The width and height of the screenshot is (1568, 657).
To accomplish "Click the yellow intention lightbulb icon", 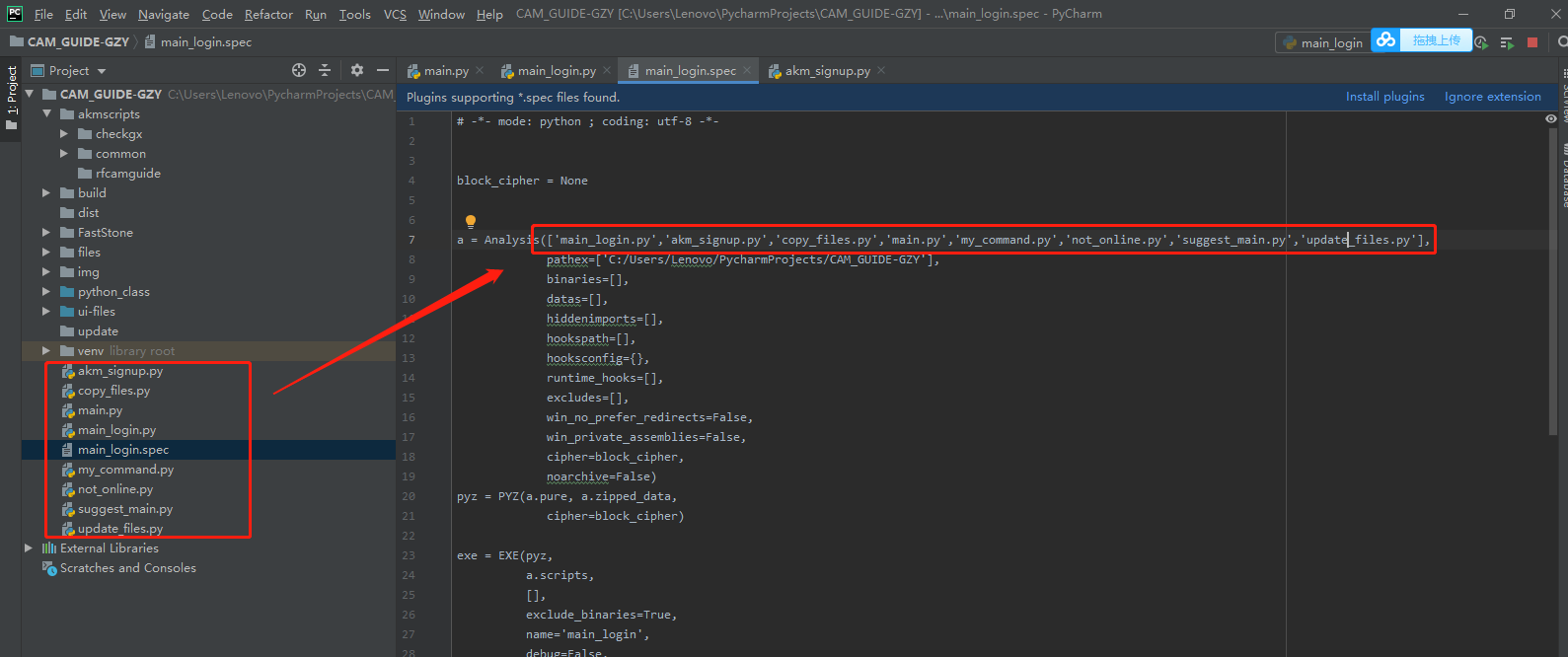I will (471, 221).
